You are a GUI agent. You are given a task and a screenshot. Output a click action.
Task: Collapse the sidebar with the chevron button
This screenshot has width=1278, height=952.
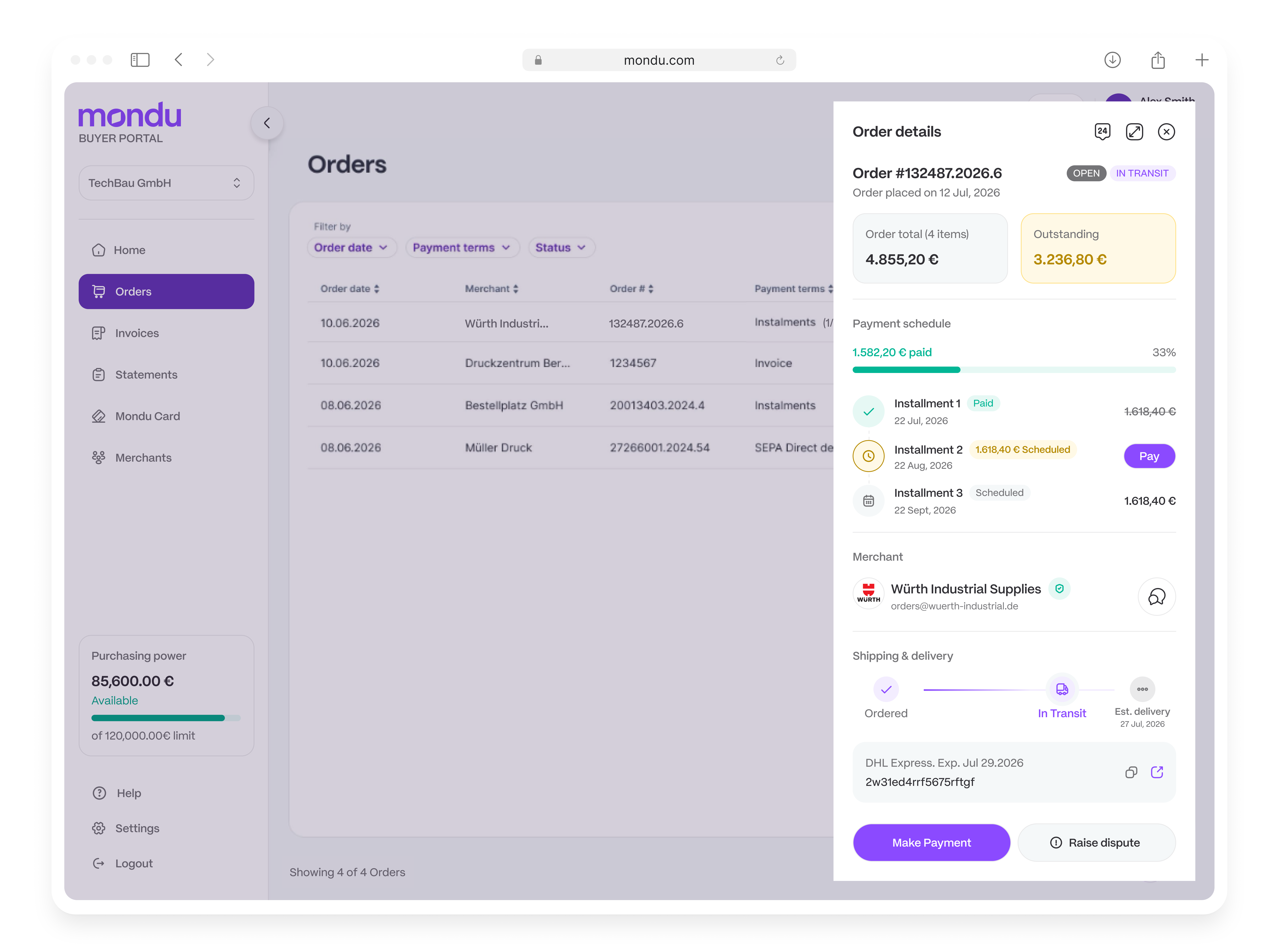(x=267, y=123)
